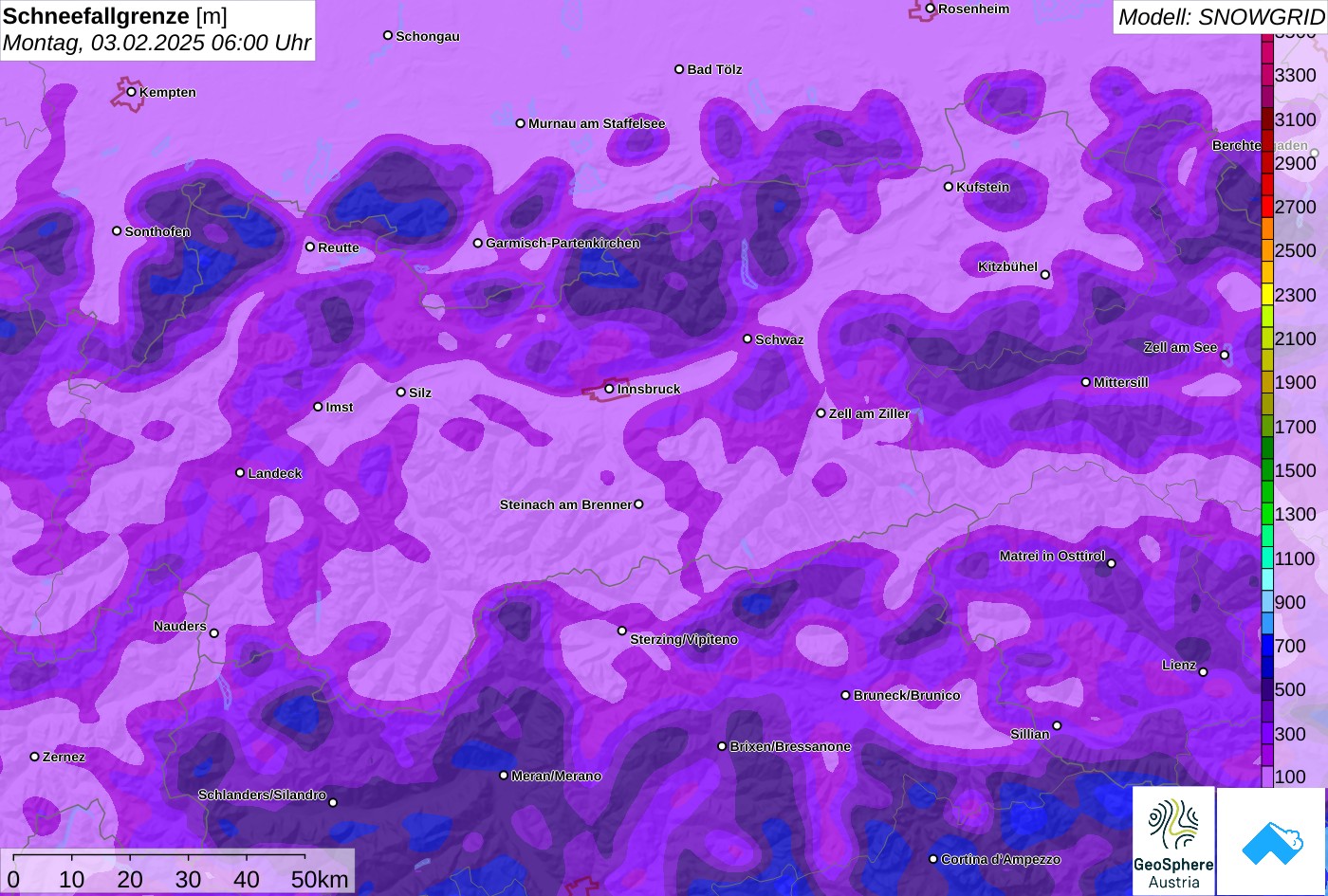This screenshot has height=896, width=1328.
Task: Click the Schneefallgrenze [m] title
Action: pyautogui.click(x=115, y=16)
